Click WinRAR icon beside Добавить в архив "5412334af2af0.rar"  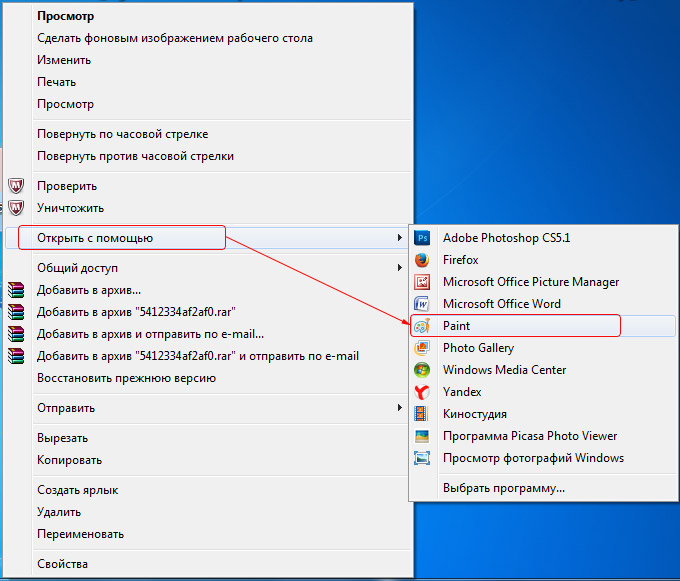click(x=16, y=312)
